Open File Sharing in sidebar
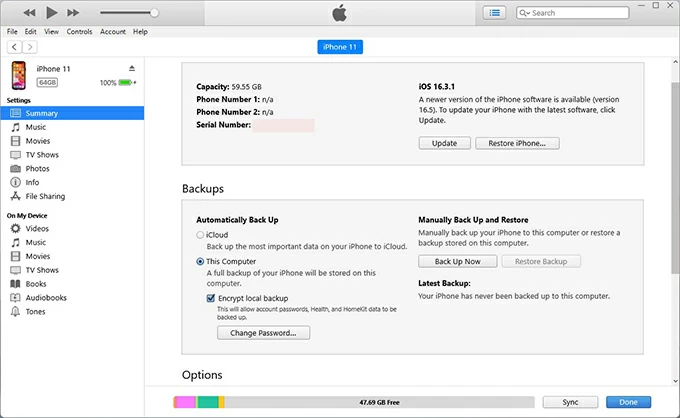This screenshot has width=680, height=418. click(45, 197)
